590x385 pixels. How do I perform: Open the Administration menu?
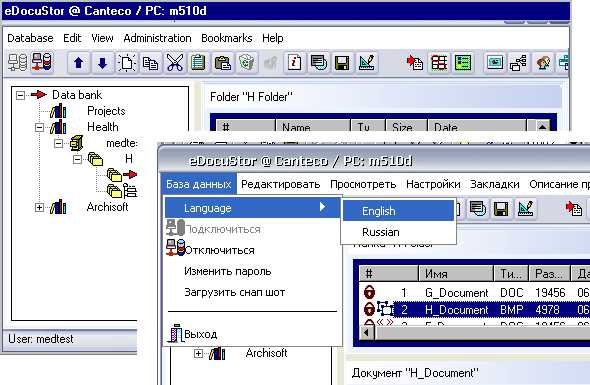[157, 38]
